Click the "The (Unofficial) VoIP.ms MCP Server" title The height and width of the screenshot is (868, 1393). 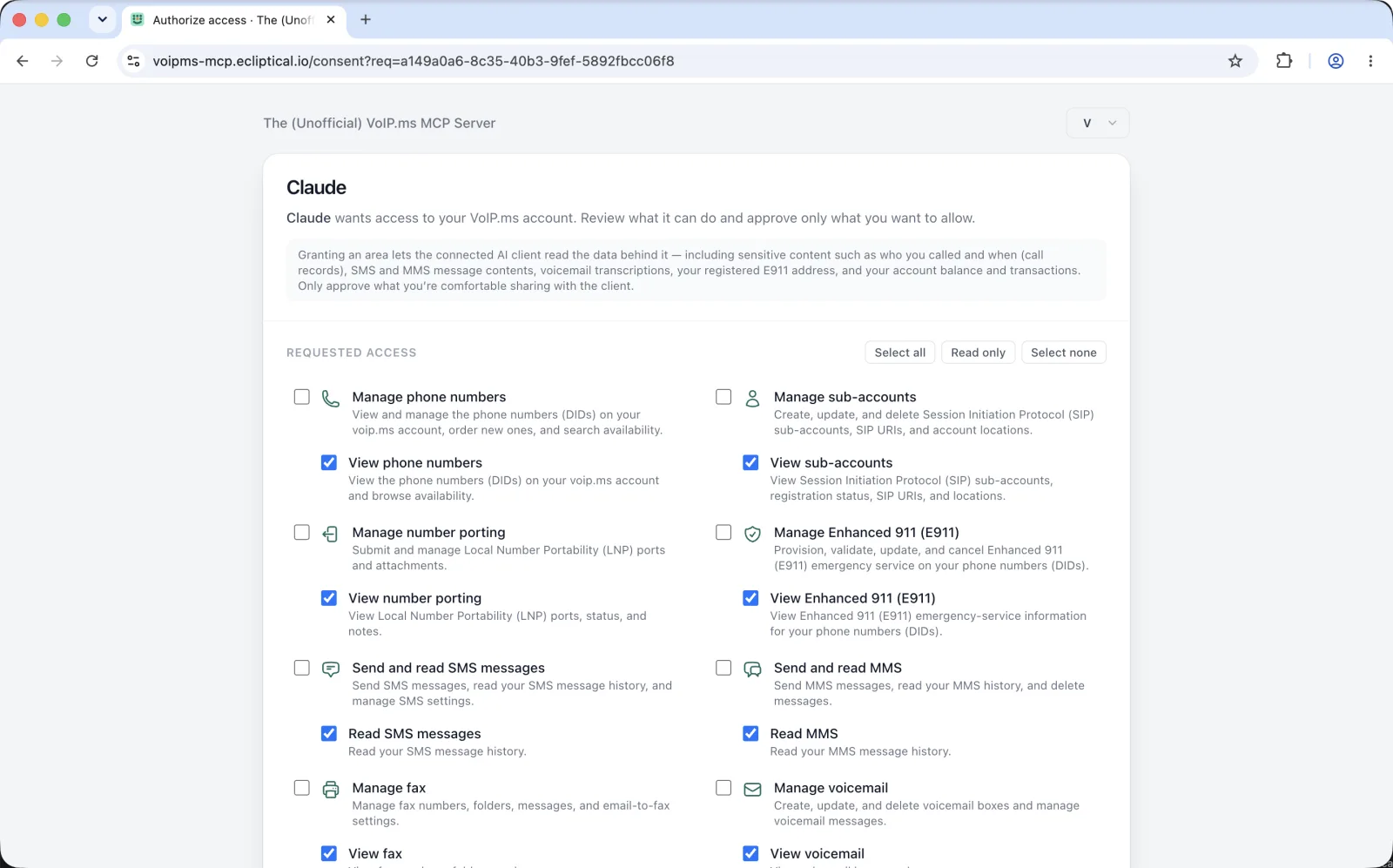point(380,123)
